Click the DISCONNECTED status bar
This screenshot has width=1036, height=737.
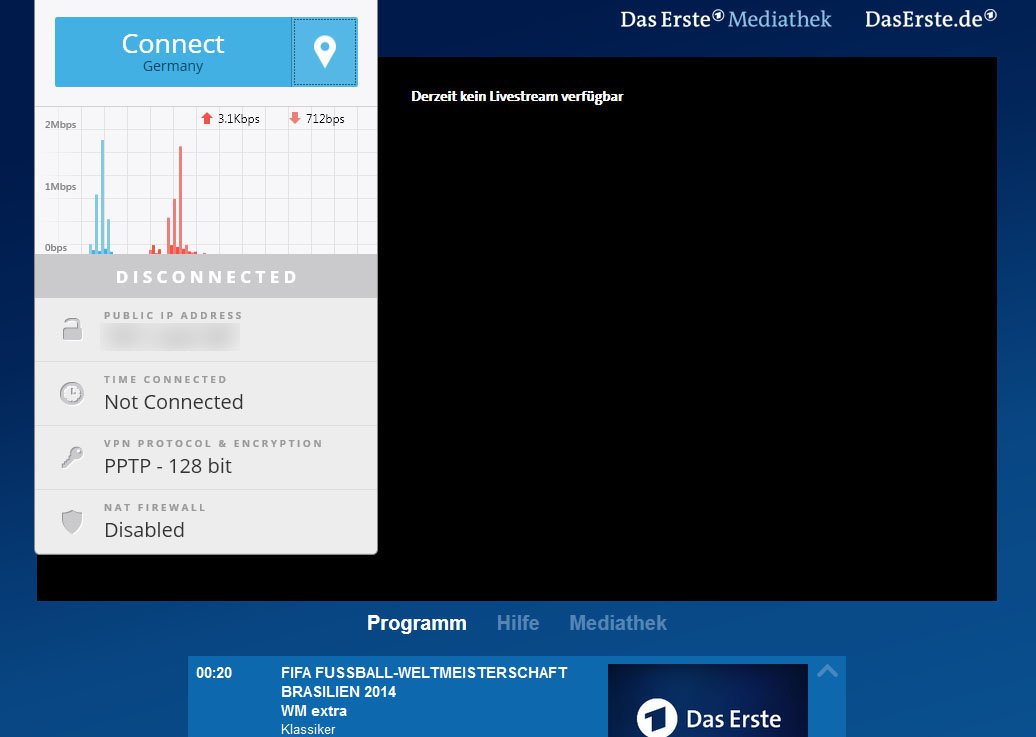(x=206, y=276)
